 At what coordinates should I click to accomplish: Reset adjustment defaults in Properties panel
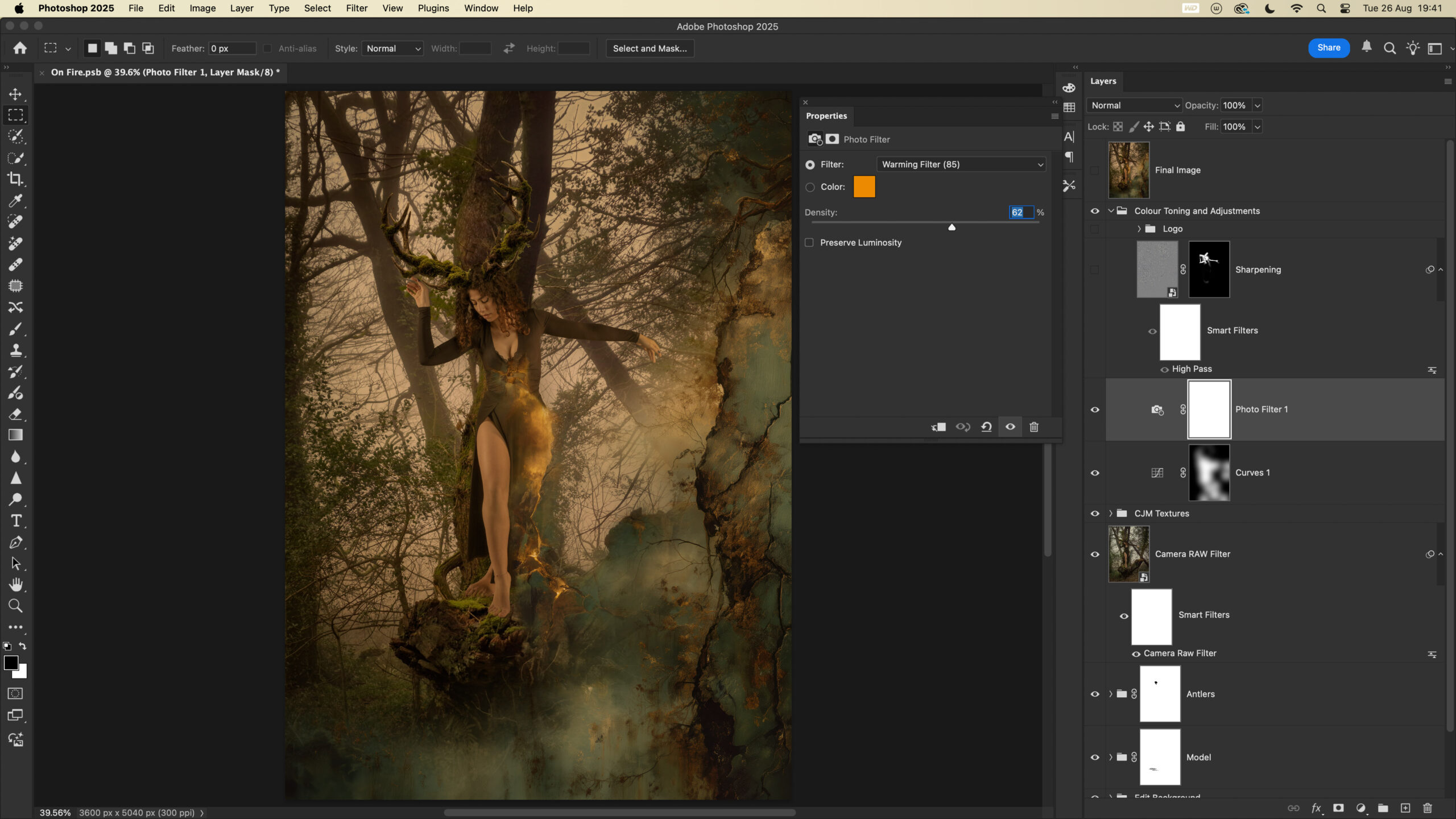point(986,427)
